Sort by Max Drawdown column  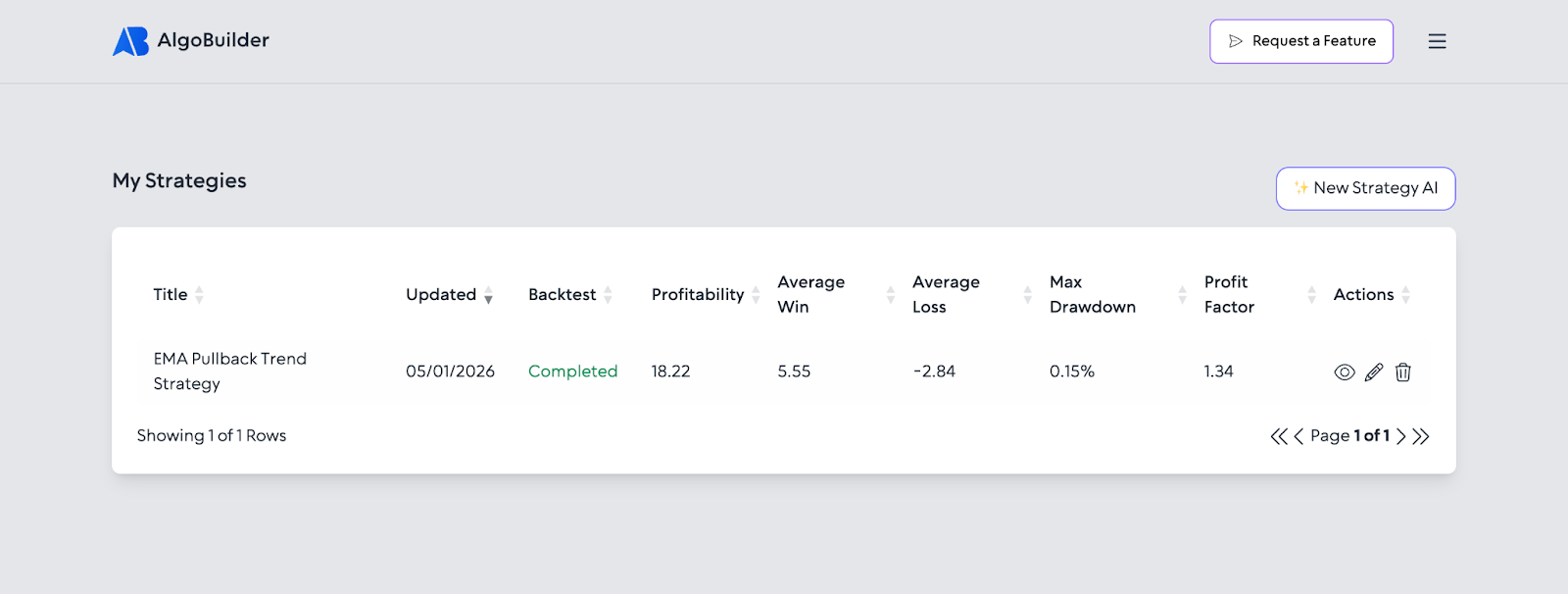coord(1092,294)
